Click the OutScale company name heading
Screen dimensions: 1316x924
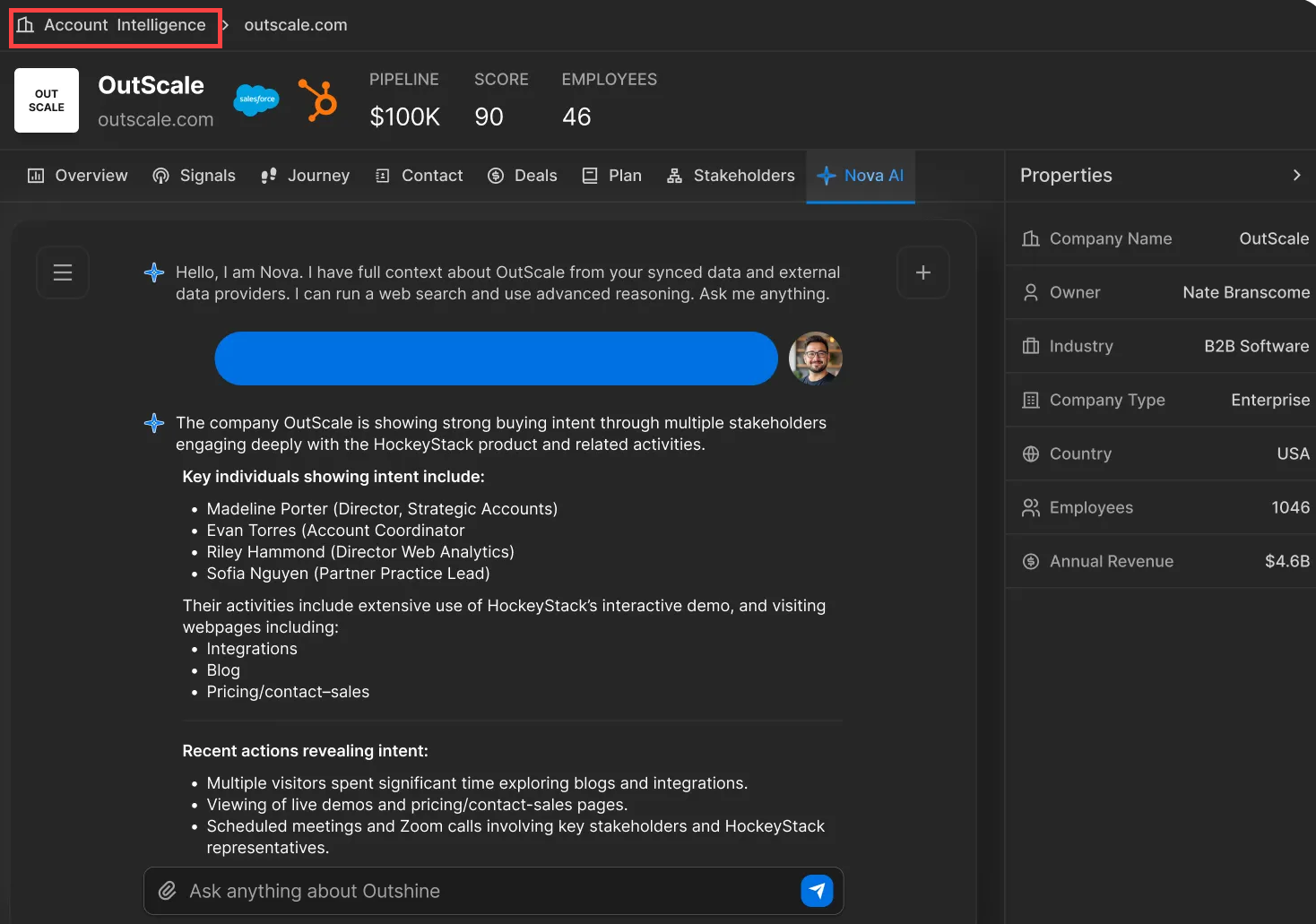click(x=152, y=85)
